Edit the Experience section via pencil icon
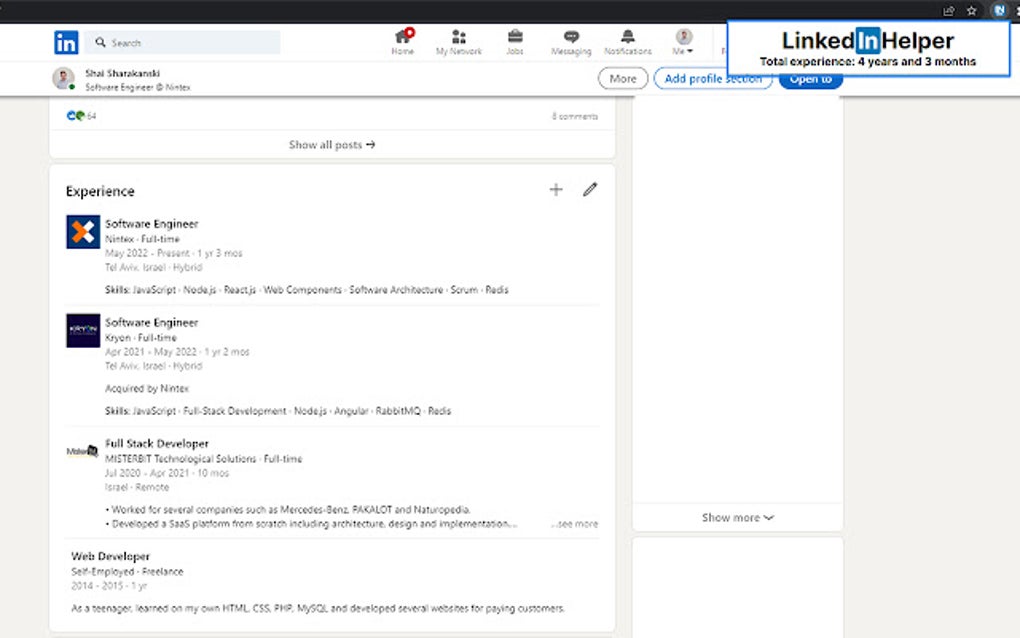 [590, 189]
